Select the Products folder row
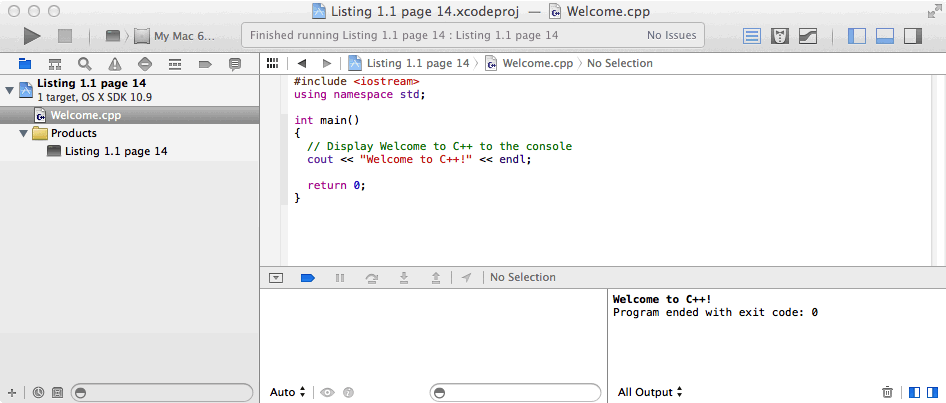This screenshot has width=946, height=403. pos(130,133)
